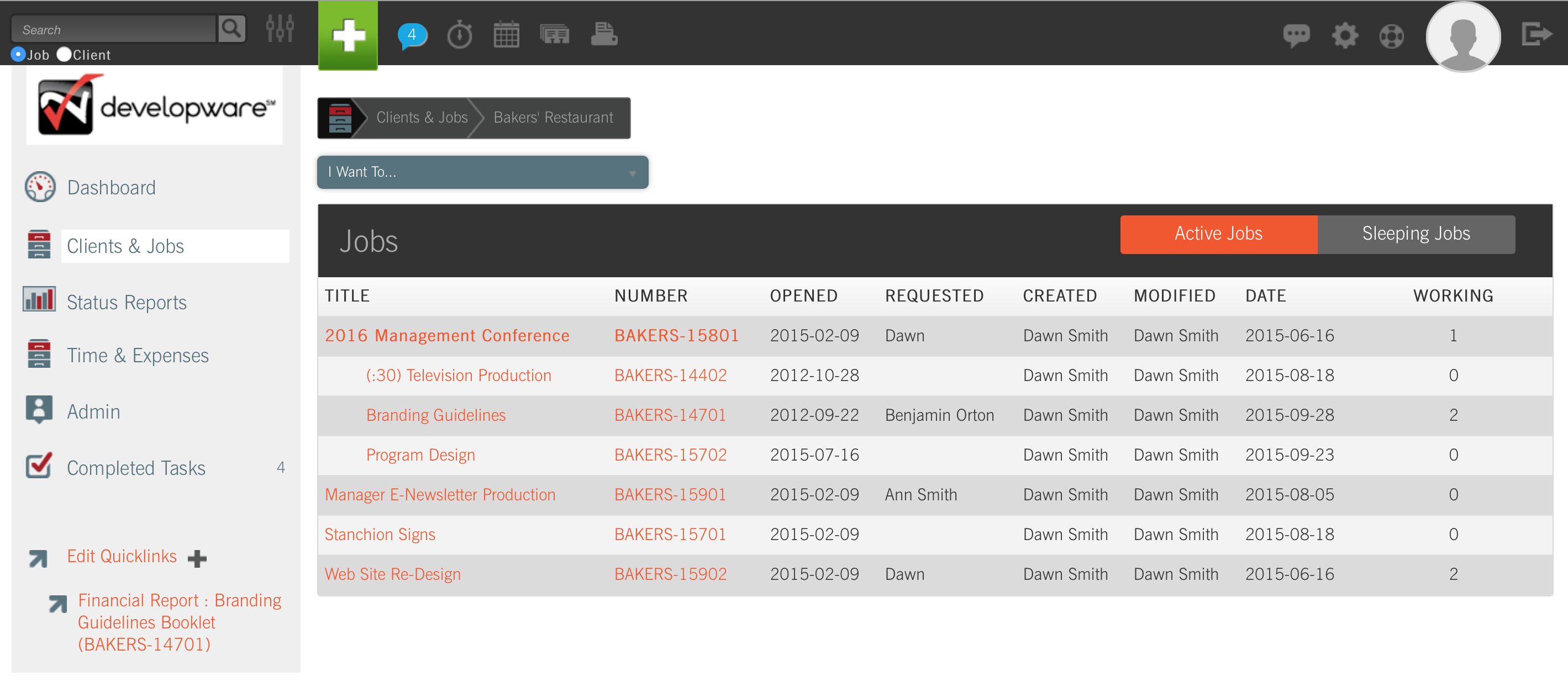Open the (:30) Television Production job

pos(459,376)
